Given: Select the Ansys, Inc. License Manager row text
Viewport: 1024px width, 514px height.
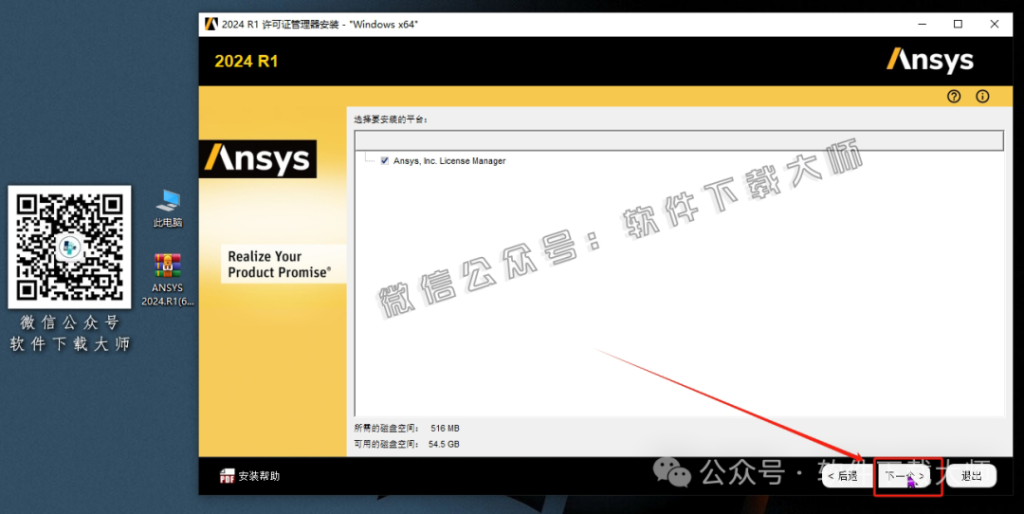Looking at the screenshot, I should tap(449, 161).
